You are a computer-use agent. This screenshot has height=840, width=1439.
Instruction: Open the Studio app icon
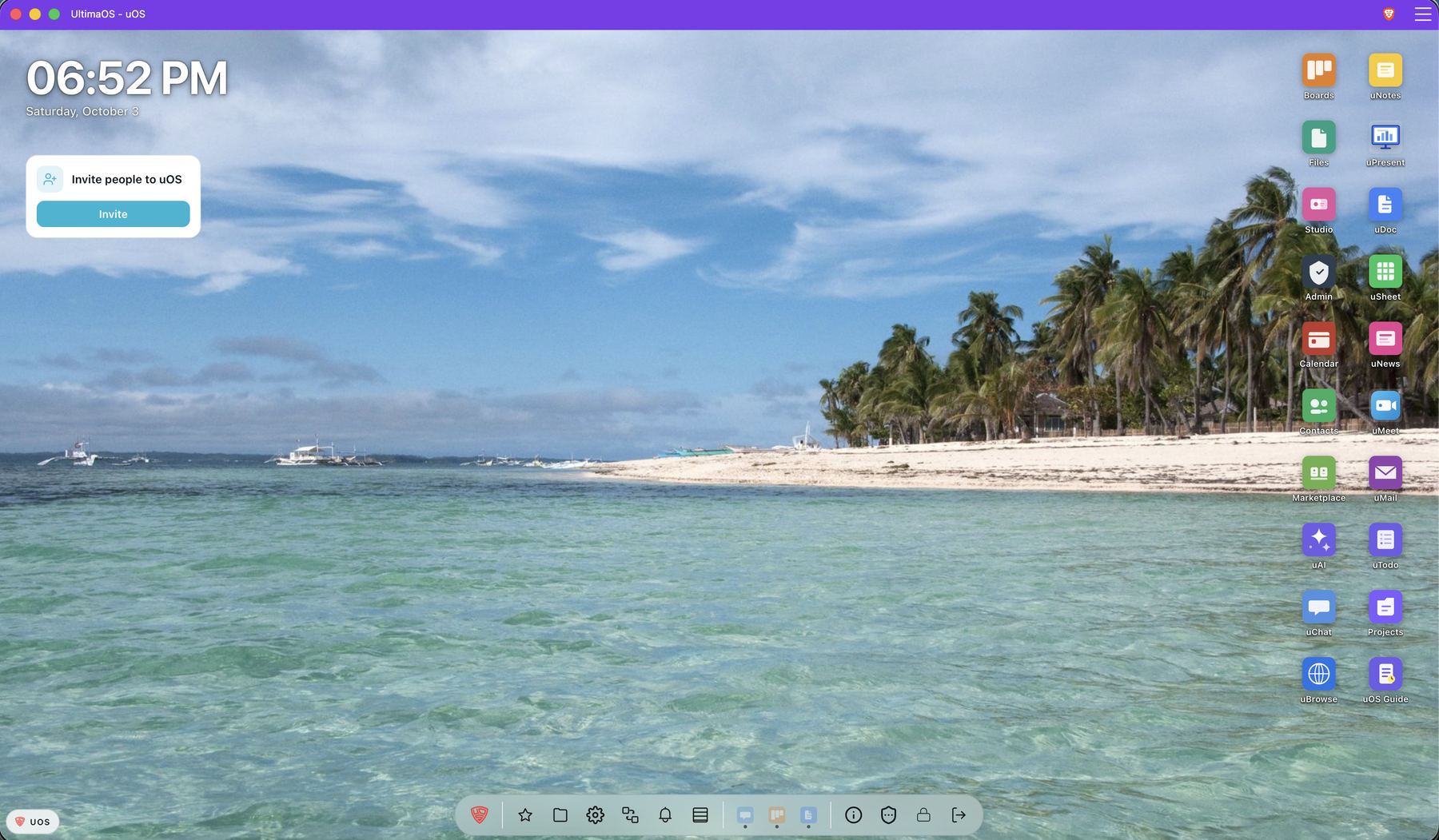[x=1318, y=205]
